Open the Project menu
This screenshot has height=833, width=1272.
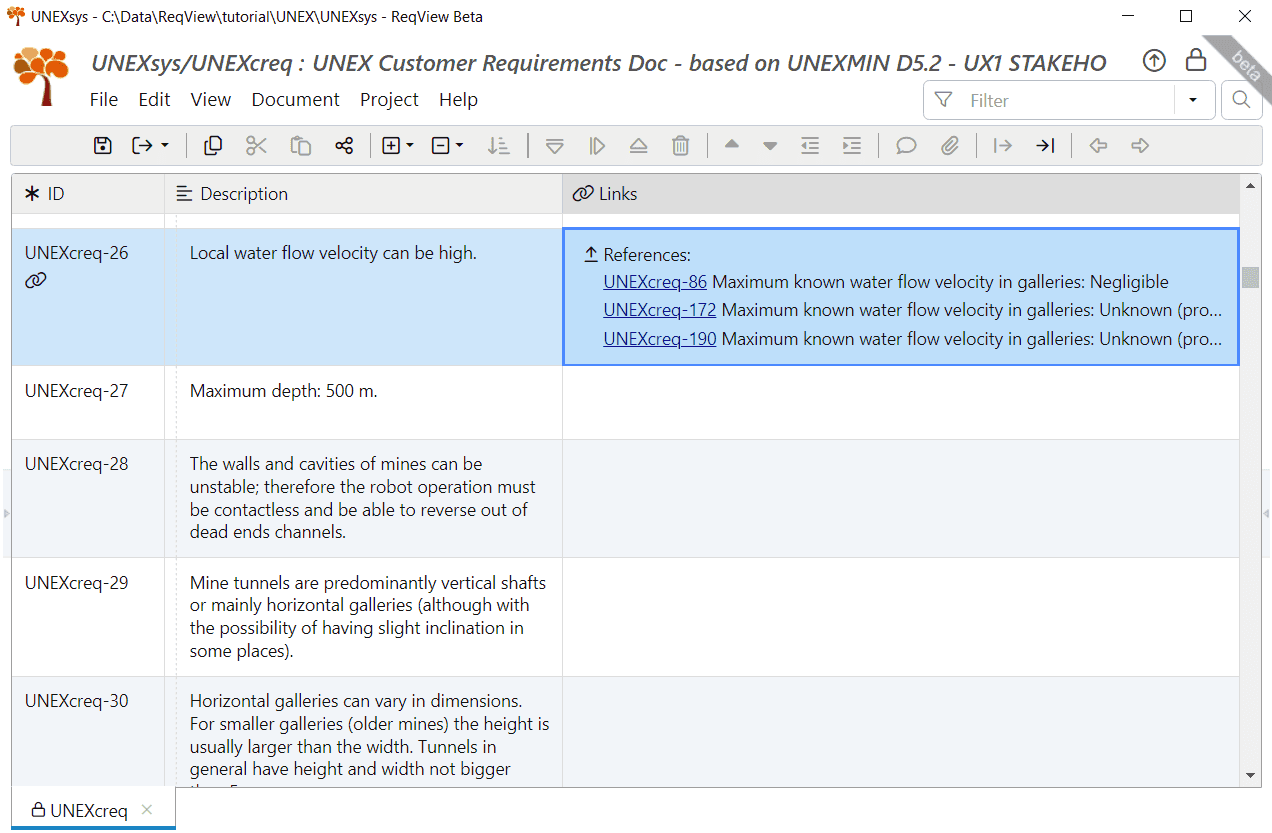[x=389, y=100]
